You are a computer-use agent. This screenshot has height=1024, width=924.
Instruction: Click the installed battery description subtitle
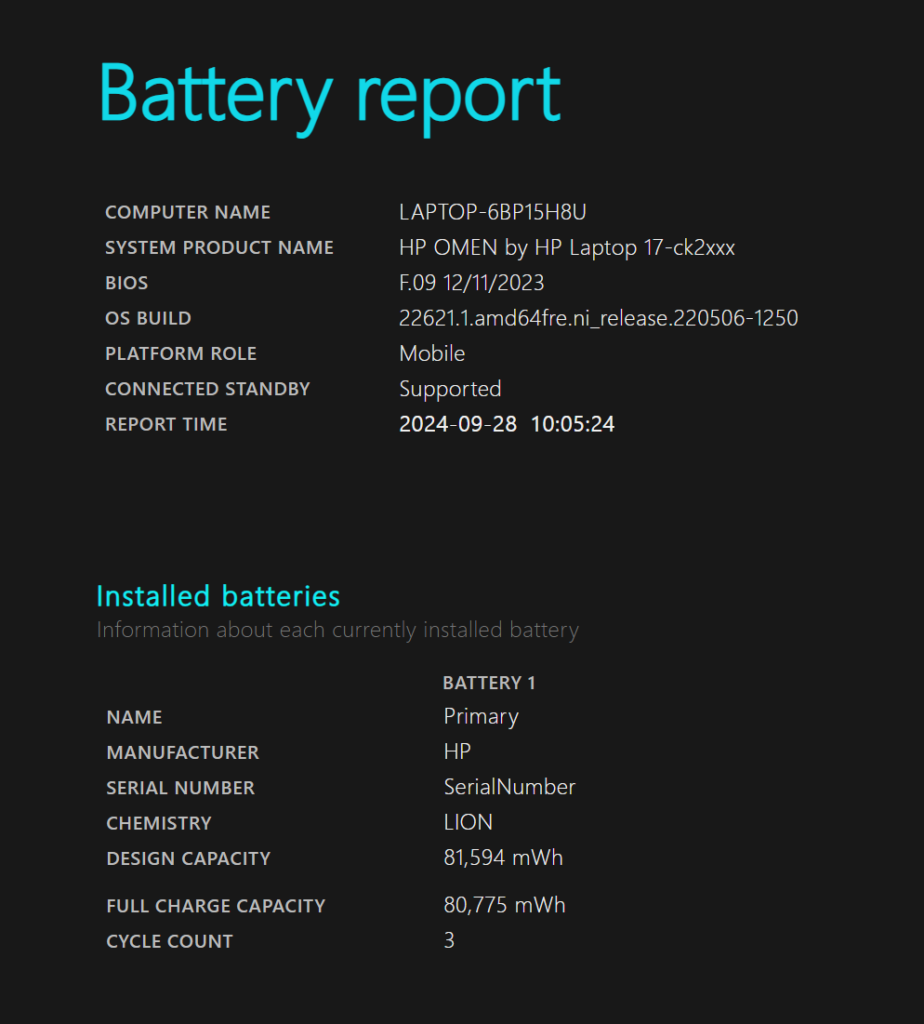click(338, 630)
